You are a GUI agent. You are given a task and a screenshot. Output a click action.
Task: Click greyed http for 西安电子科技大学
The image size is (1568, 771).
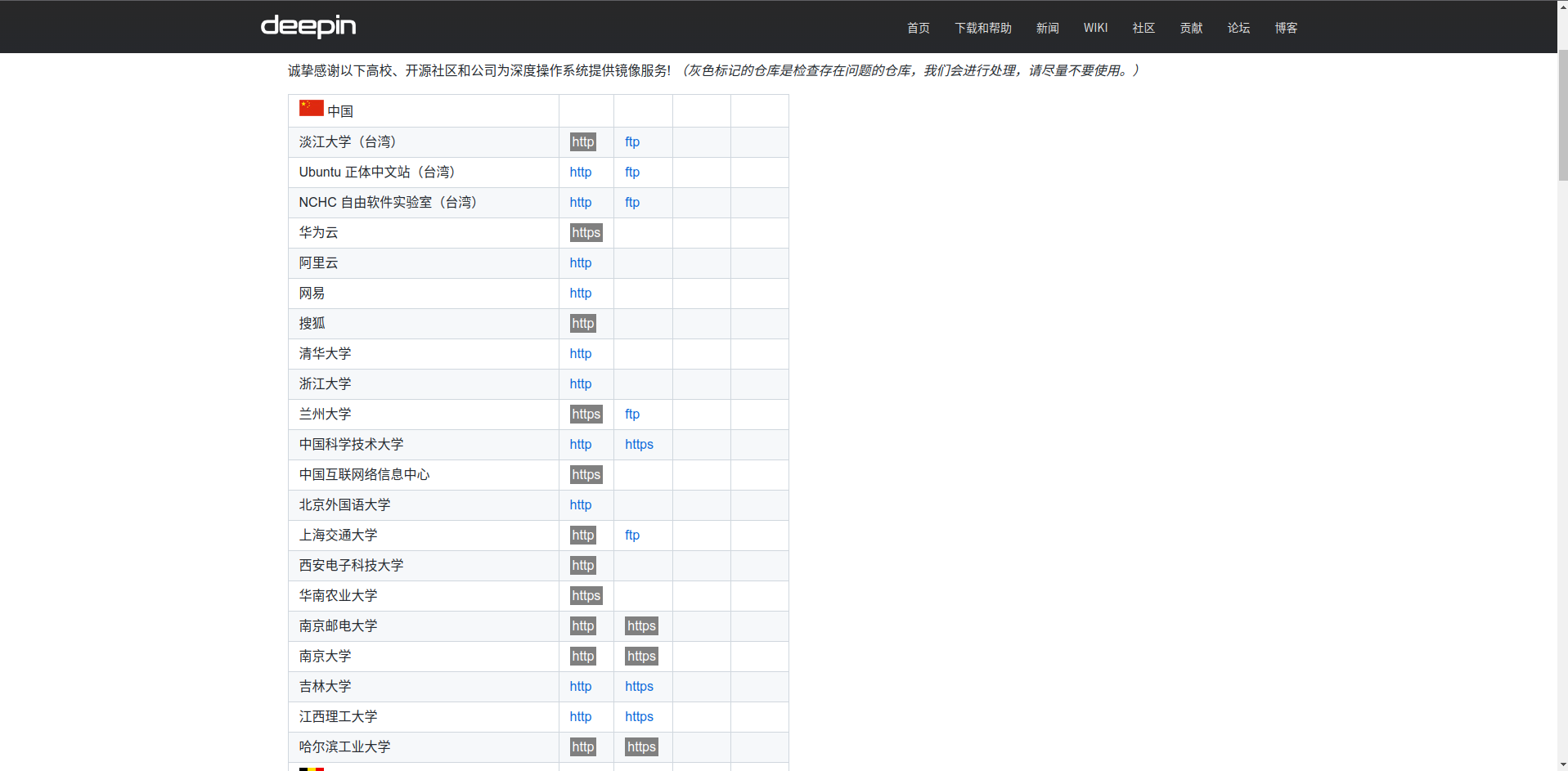pyautogui.click(x=583, y=566)
